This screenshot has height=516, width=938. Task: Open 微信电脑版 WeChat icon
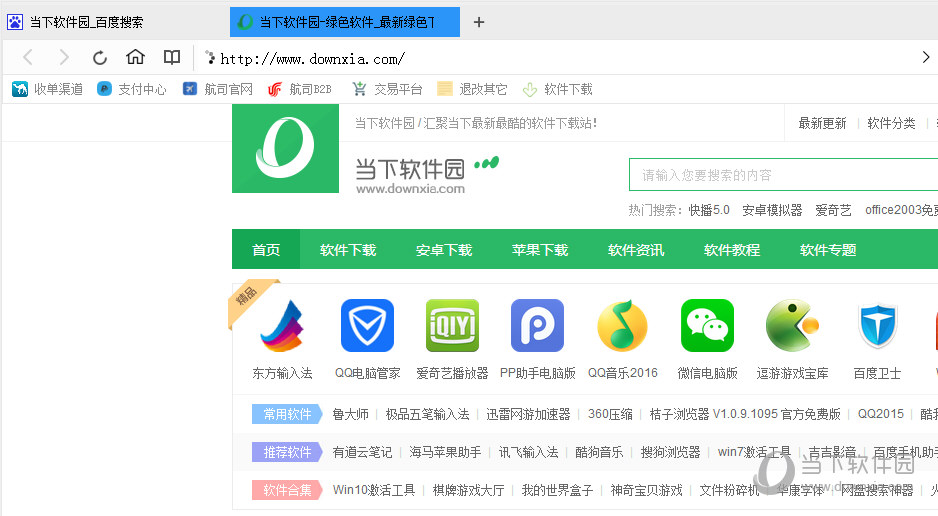pyautogui.click(x=707, y=326)
